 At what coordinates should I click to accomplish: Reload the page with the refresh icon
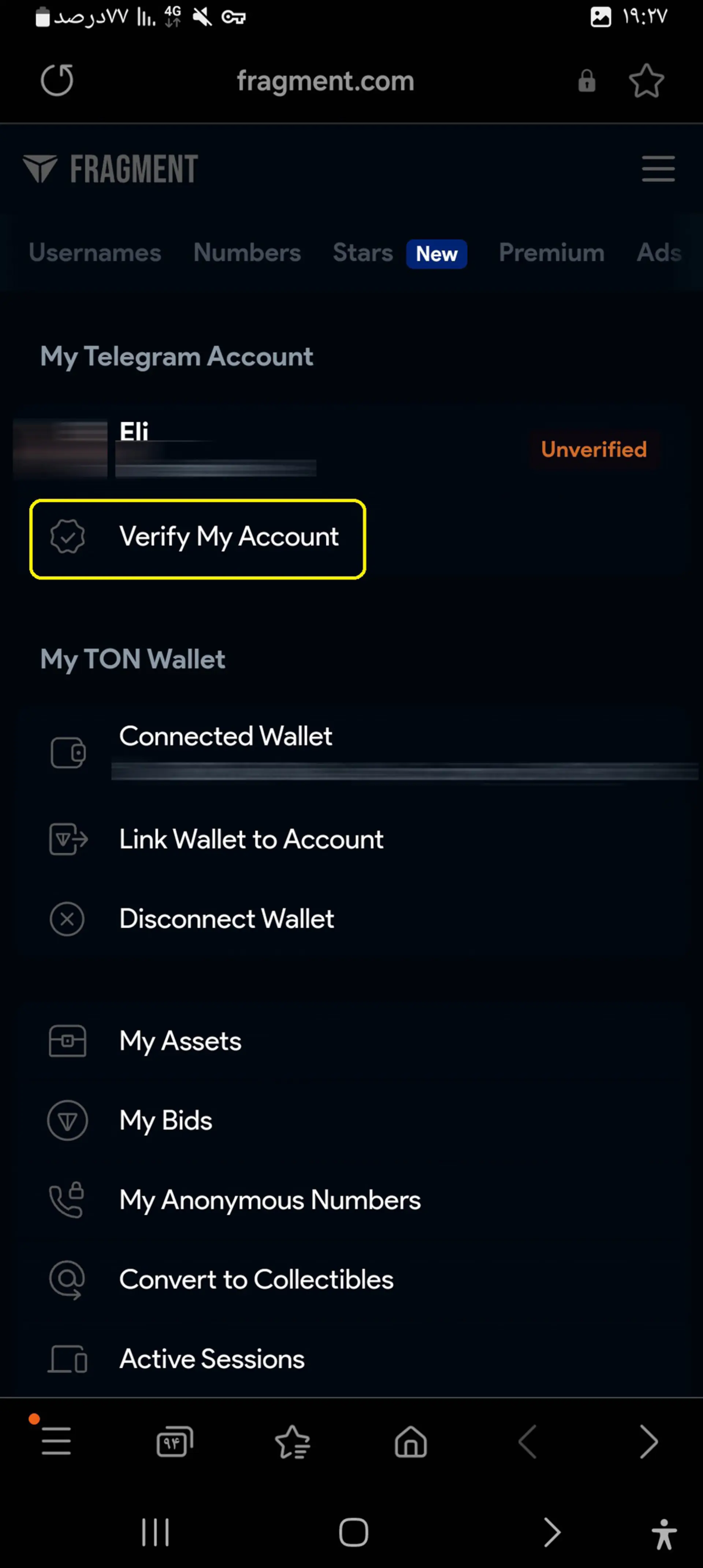coord(57,80)
